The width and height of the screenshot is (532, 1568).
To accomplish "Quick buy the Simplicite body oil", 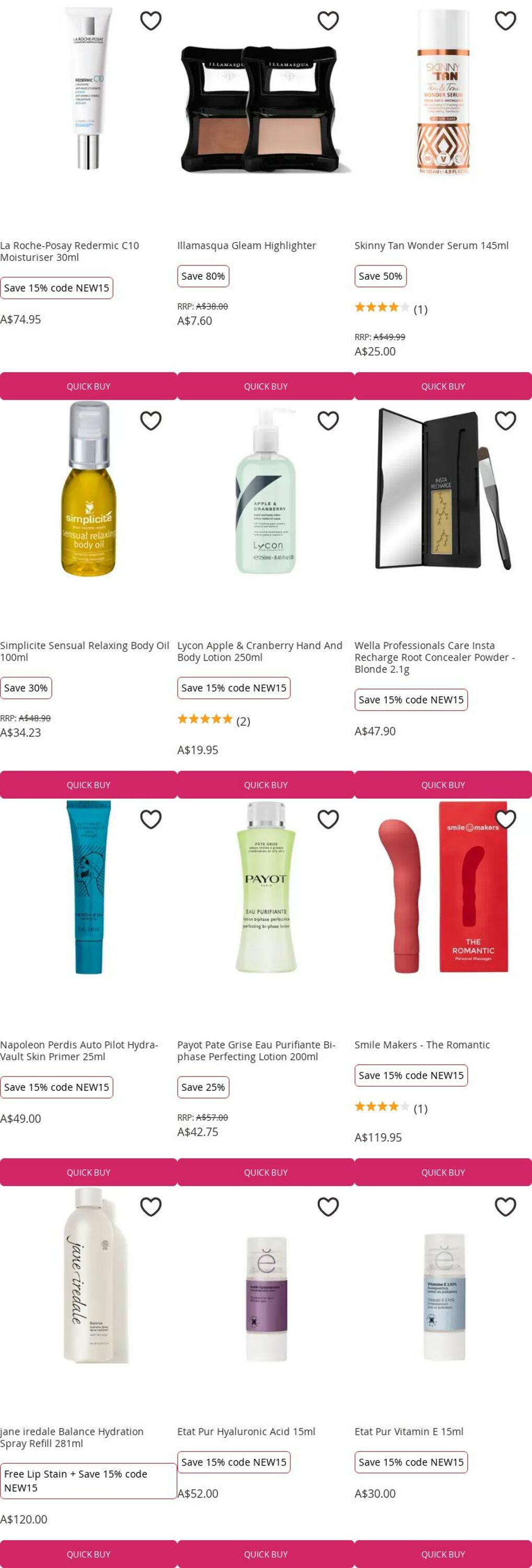I will [88, 785].
